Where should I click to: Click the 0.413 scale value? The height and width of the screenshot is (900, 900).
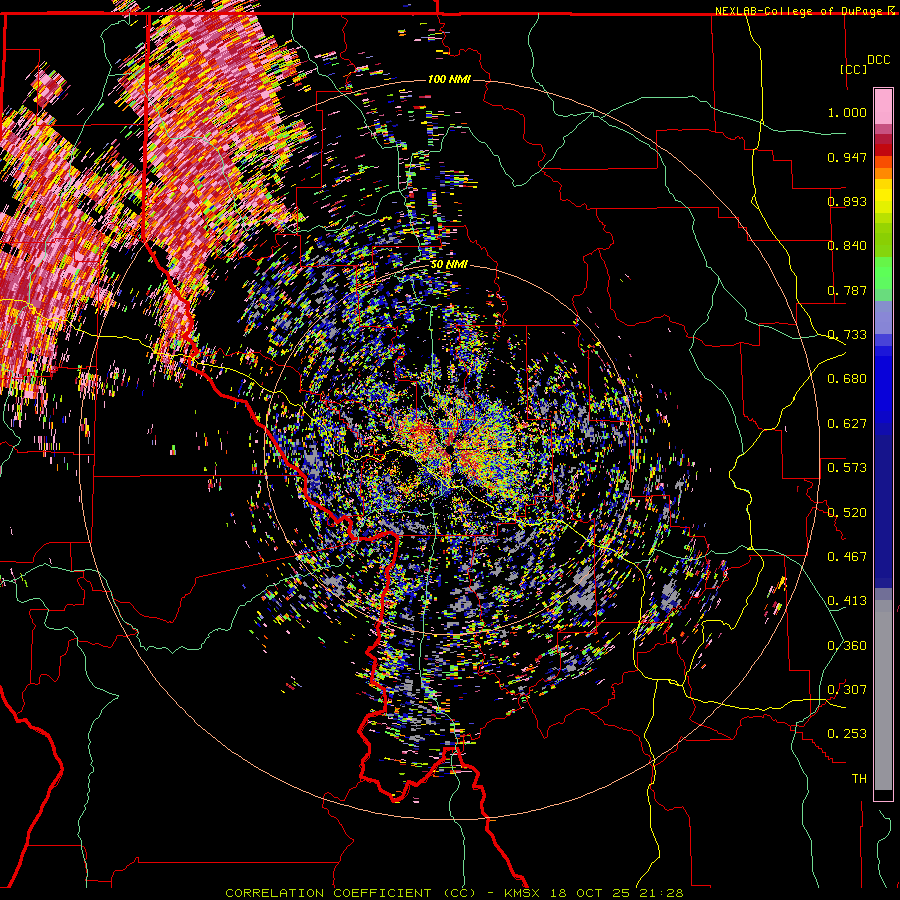(847, 601)
